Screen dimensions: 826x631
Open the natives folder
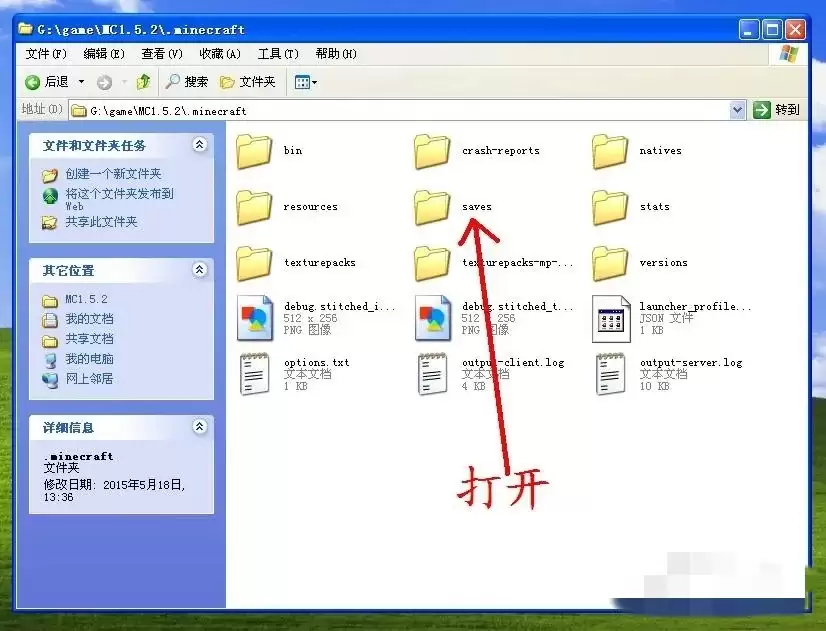click(611, 149)
